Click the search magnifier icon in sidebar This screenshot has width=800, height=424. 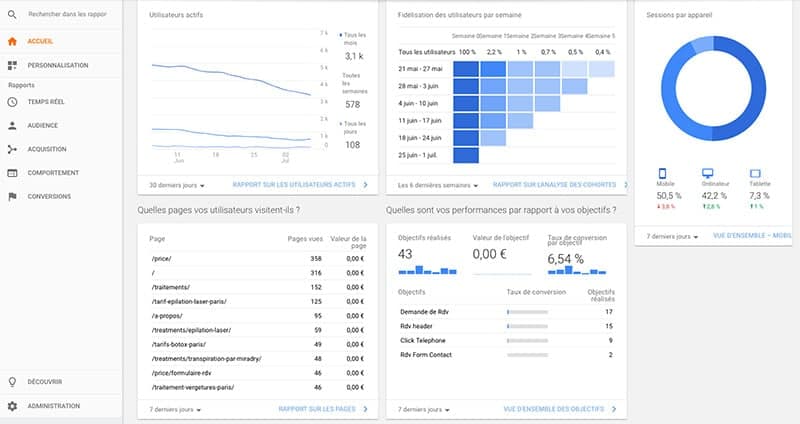pos(12,15)
